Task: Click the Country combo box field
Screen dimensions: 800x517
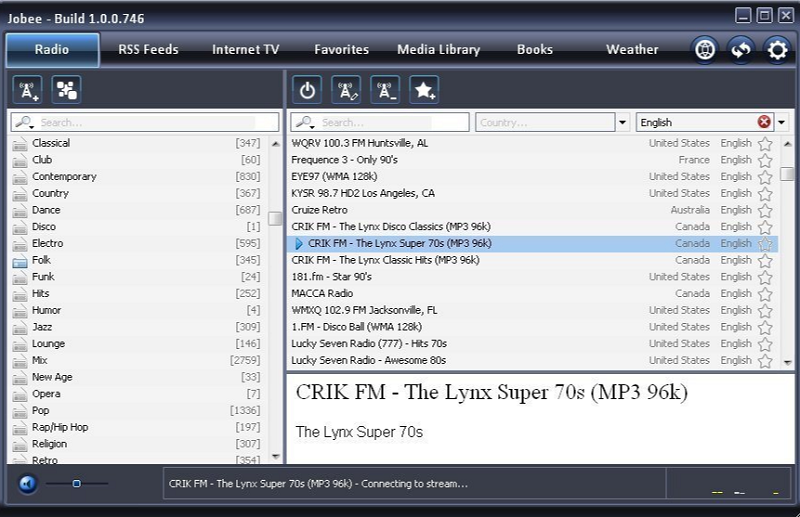Action: (545, 122)
